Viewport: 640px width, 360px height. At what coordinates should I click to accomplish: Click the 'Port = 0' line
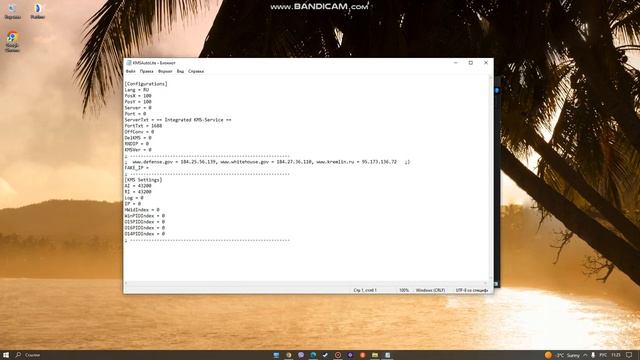[135, 114]
